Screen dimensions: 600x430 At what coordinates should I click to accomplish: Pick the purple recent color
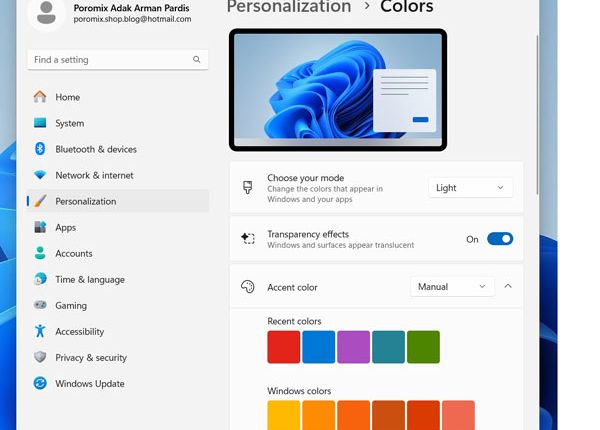[353, 347]
